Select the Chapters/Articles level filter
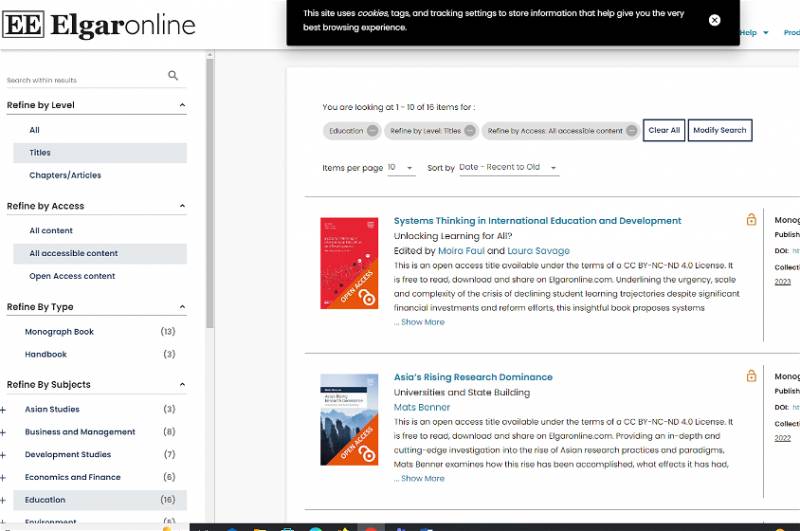Screen dimensions: 800x531 click(x=65, y=175)
